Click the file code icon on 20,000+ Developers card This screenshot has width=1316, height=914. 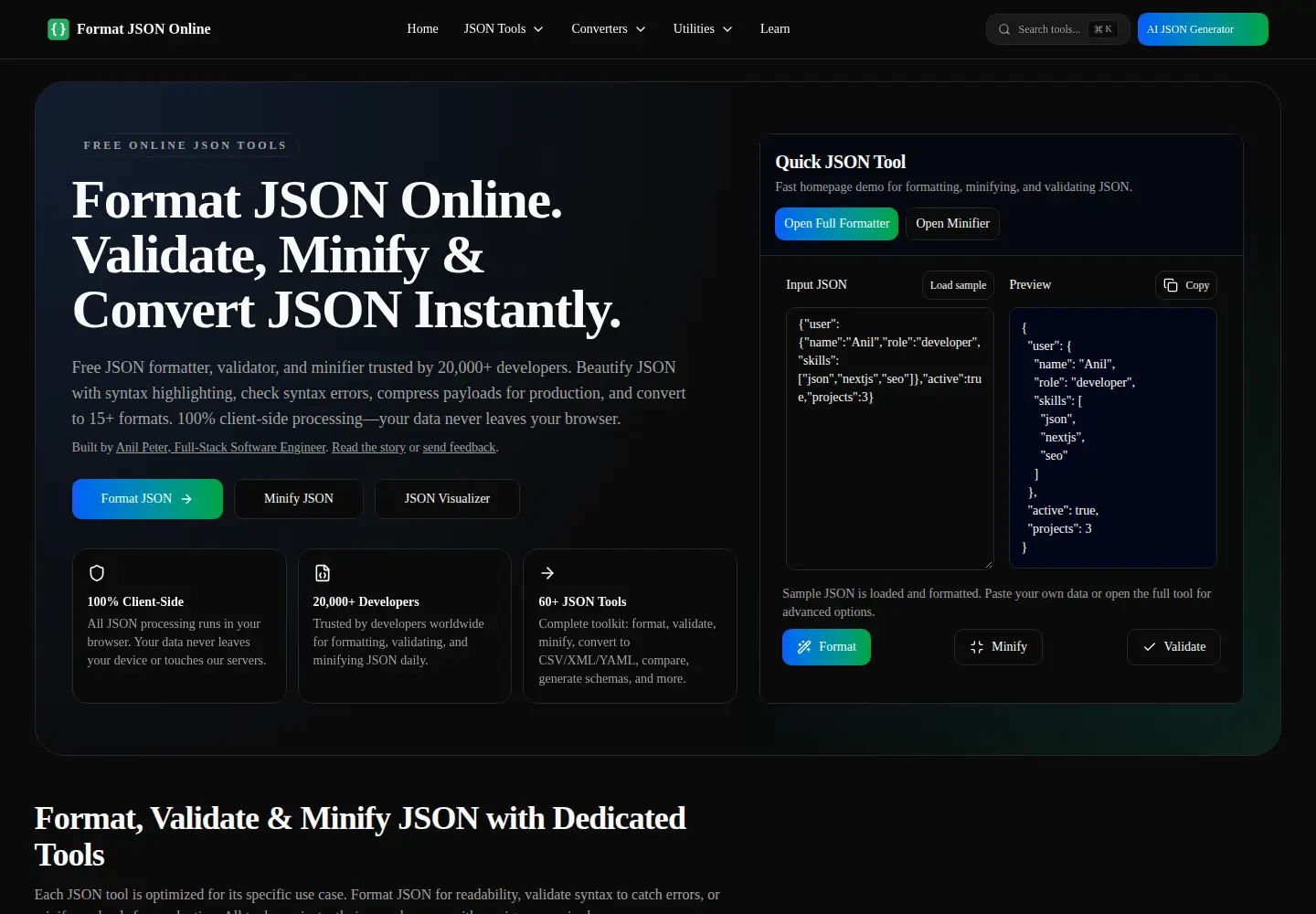pyautogui.click(x=323, y=573)
